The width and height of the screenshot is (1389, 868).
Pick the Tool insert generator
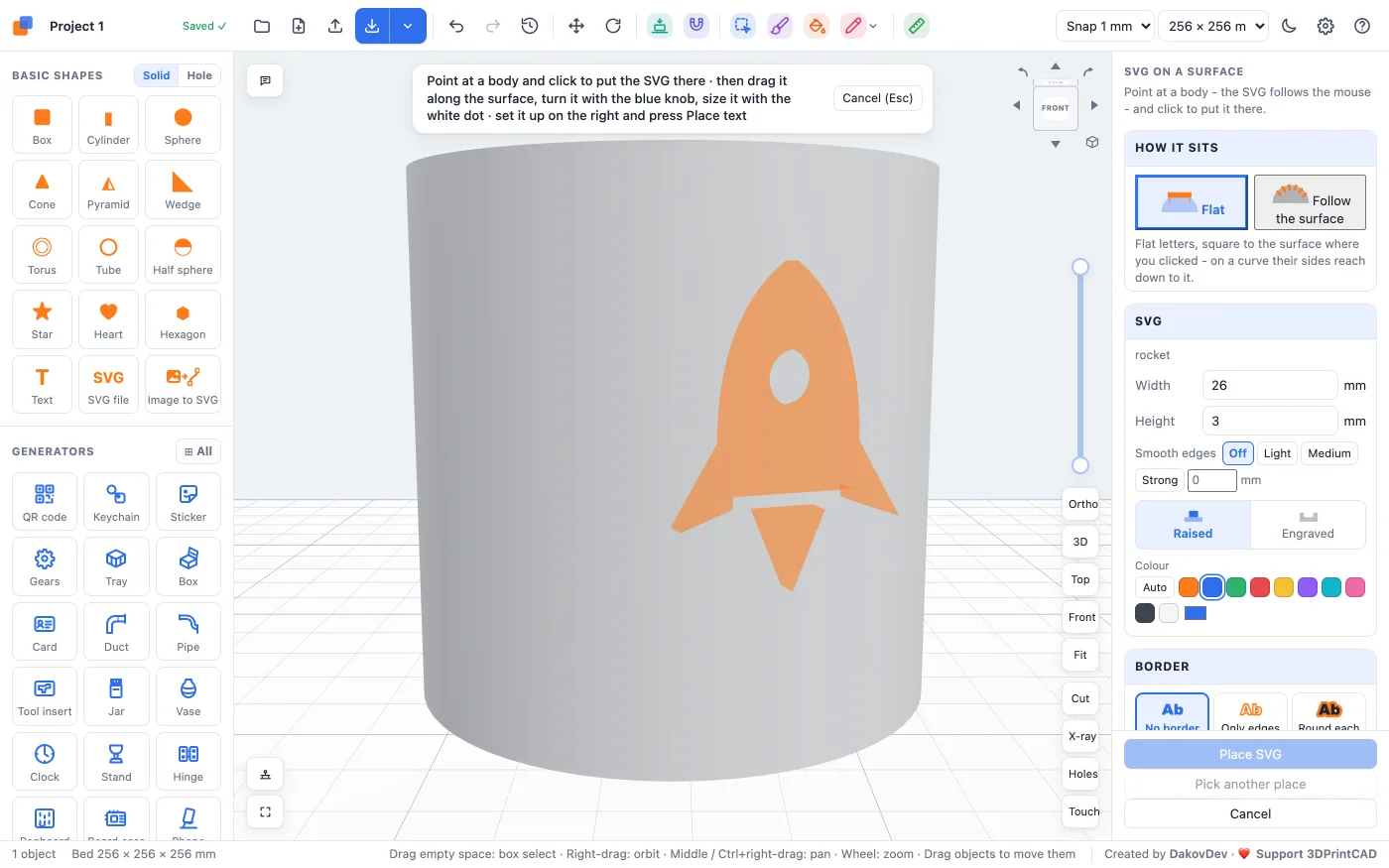coord(45,696)
